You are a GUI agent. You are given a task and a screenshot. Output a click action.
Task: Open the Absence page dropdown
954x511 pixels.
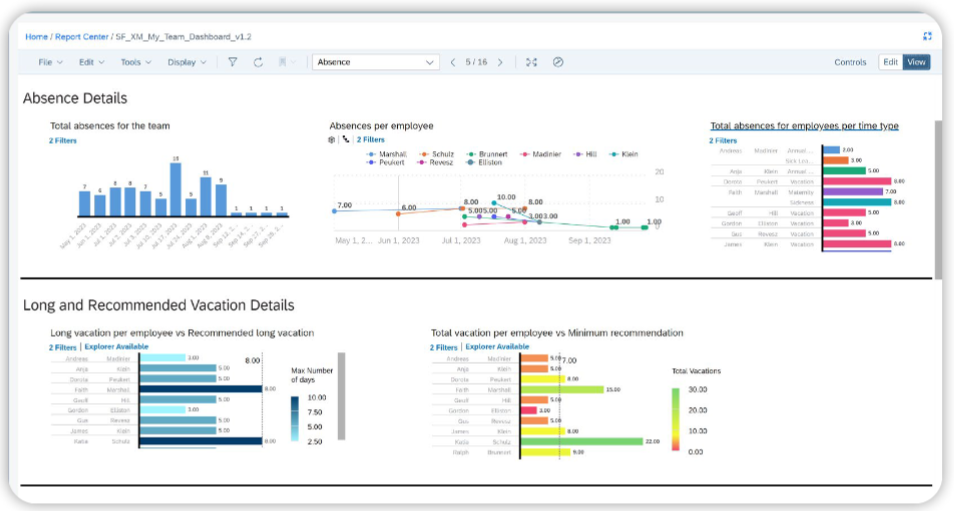click(375, 62)
